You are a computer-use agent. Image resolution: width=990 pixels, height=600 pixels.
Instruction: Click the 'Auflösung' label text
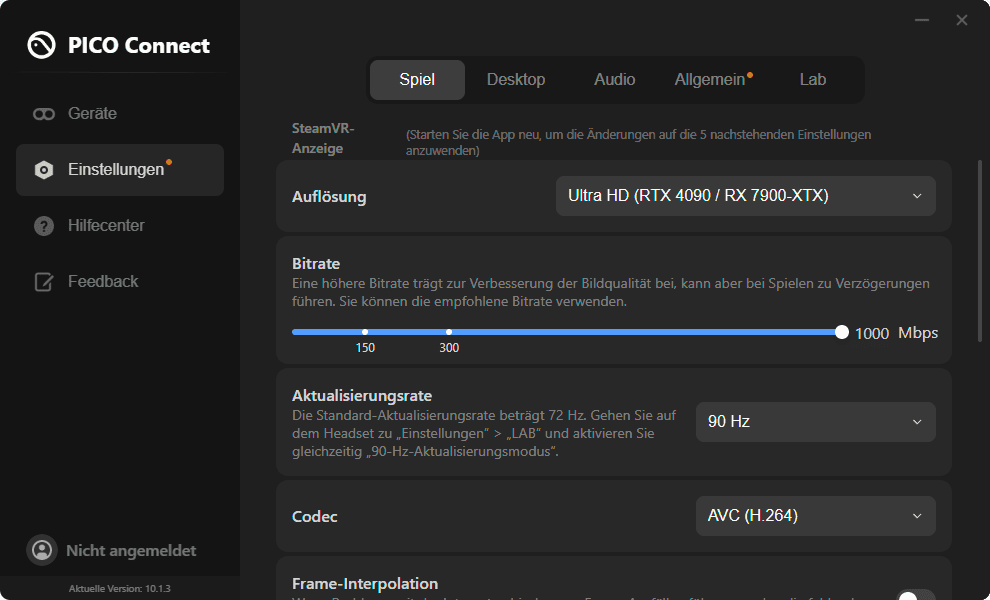click(x=329, y=197)
